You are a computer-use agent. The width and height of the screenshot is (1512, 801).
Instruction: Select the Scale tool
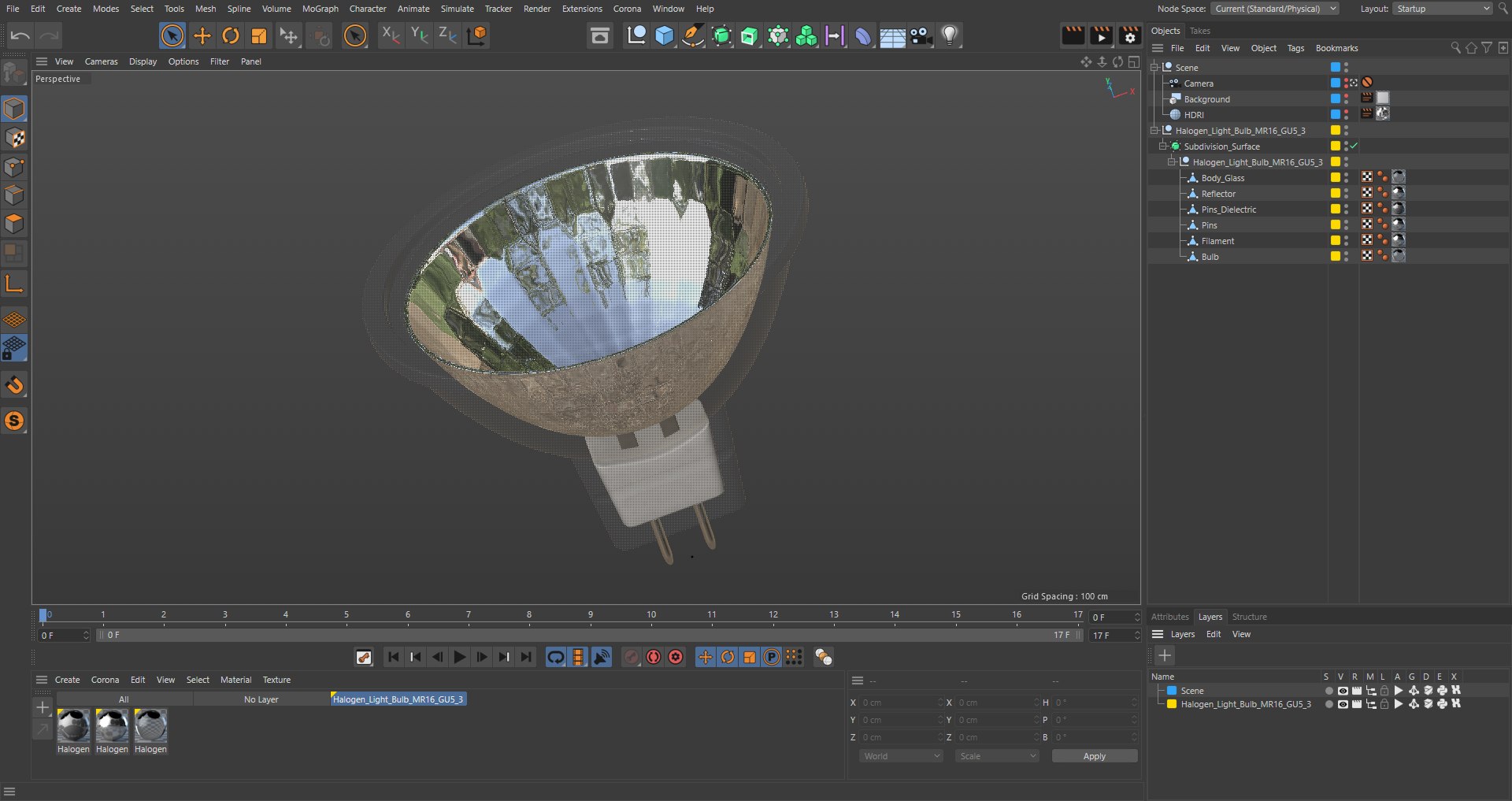(259, 35)
